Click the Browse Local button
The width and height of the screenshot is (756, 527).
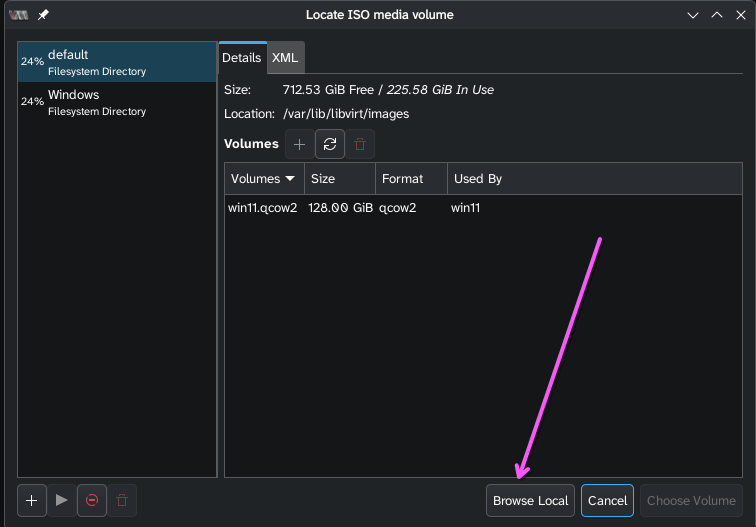click(530, 501)
